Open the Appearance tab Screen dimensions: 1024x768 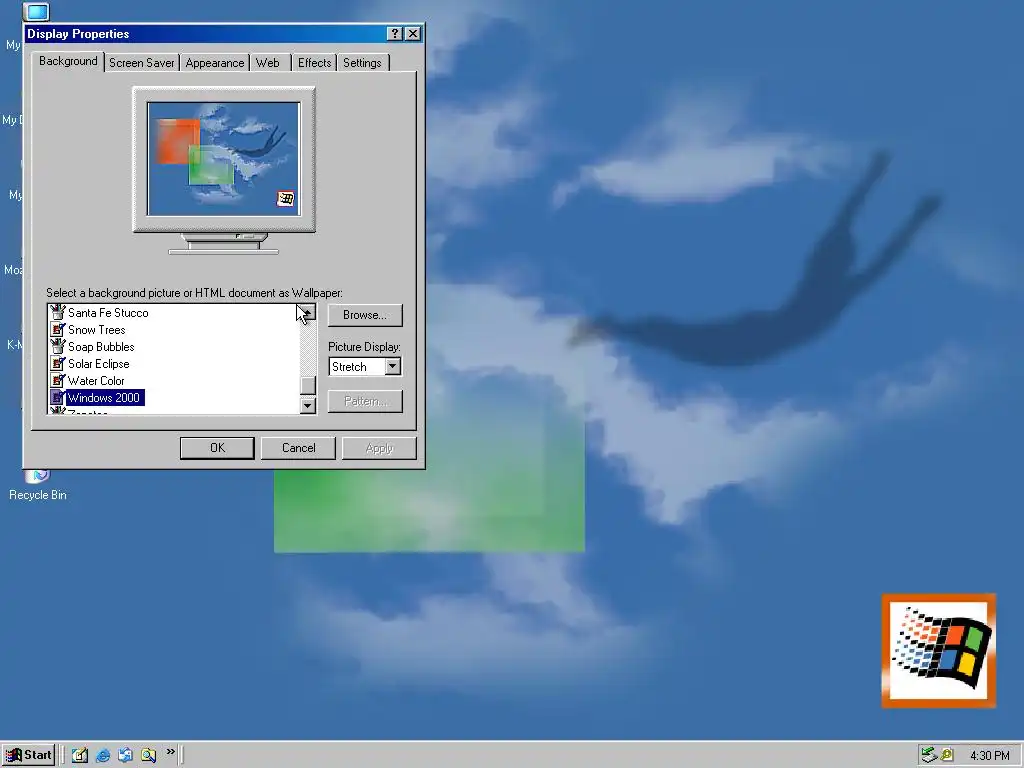(215, 63)
